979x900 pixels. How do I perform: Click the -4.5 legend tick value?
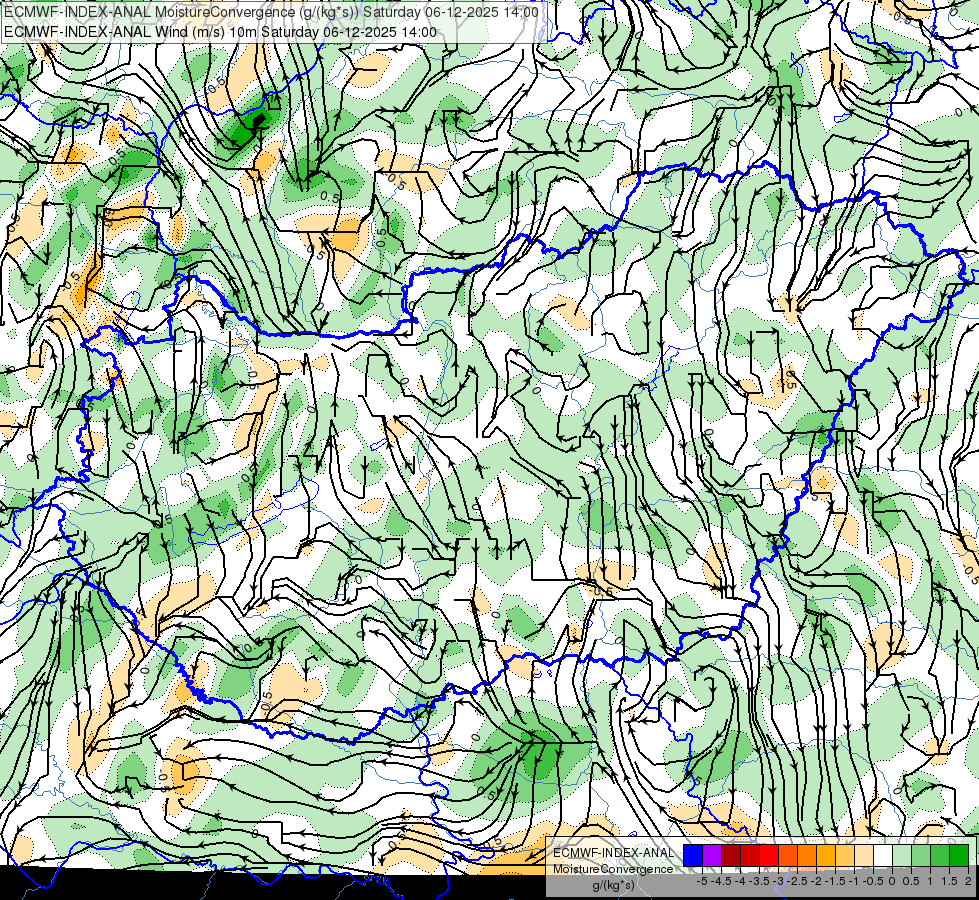click(x=721, y=881)
